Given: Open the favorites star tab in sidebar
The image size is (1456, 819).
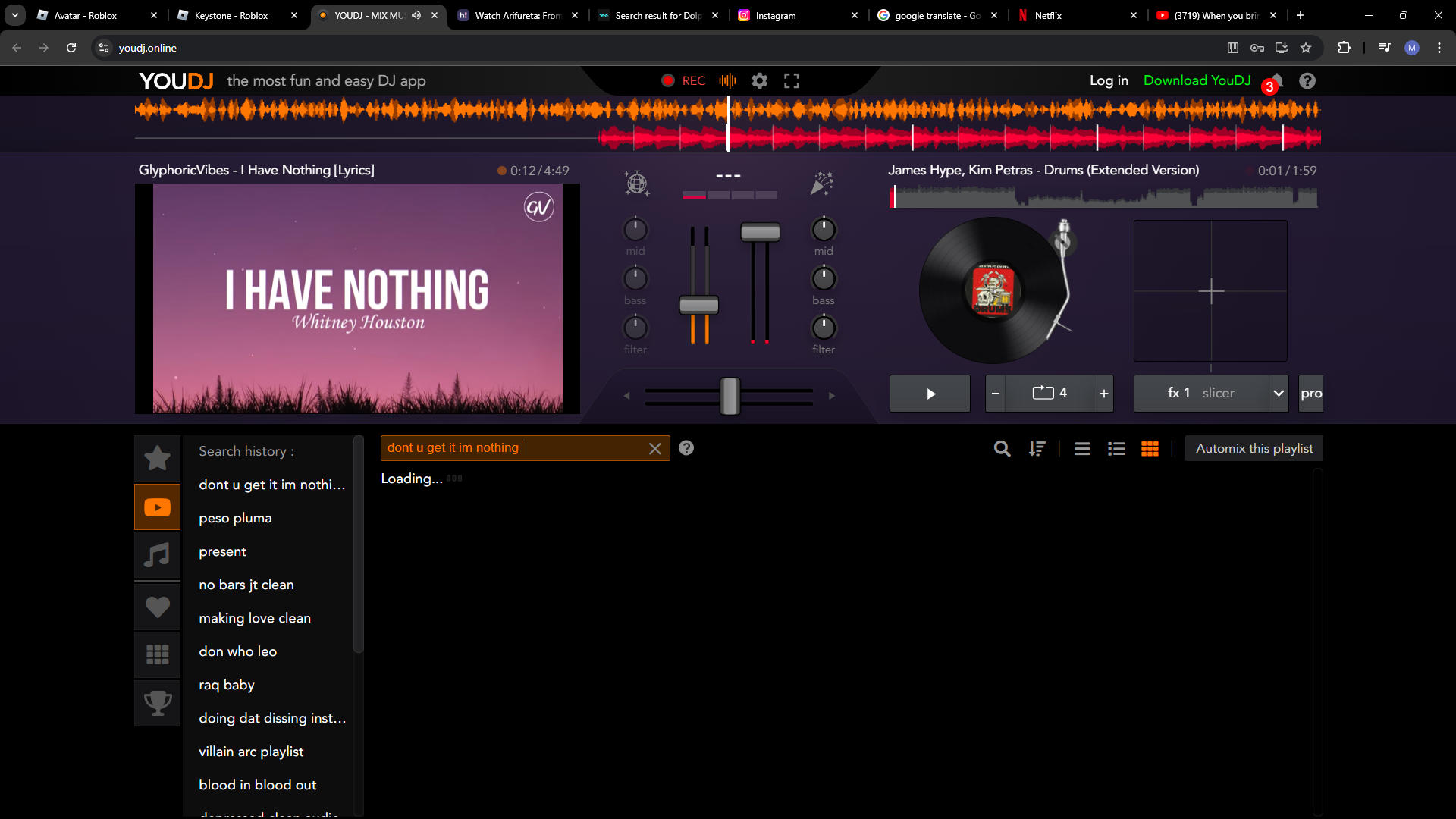Looking at the screenshot, I should (x=158, y=458).
